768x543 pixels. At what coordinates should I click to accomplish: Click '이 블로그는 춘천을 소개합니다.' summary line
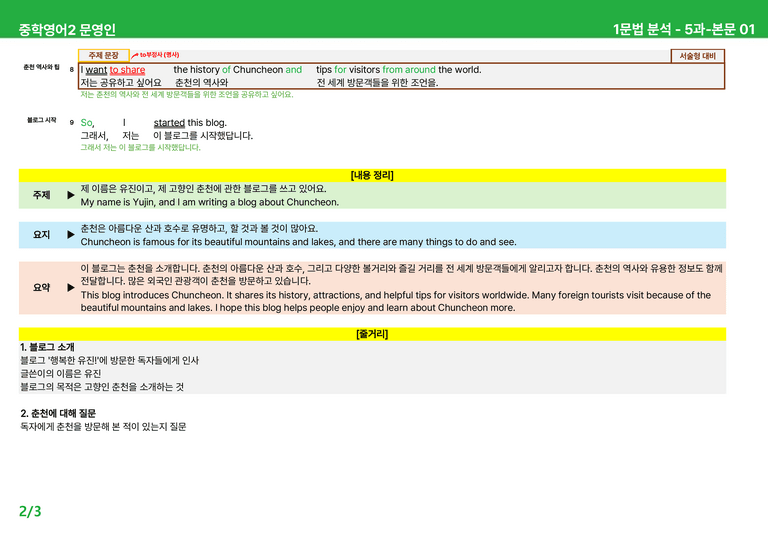[x=402, y=268]
